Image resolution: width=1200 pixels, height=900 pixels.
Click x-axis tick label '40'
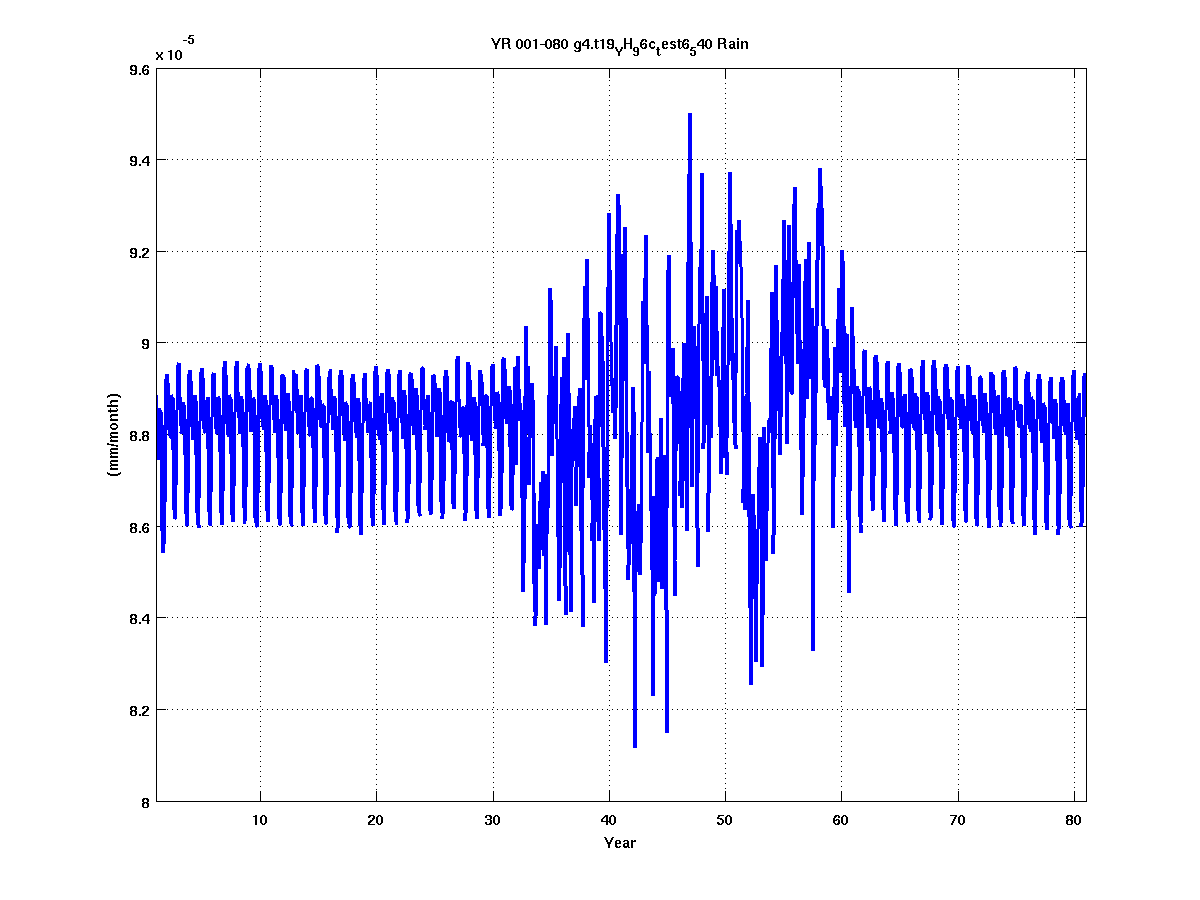click(x=609, y=819)
